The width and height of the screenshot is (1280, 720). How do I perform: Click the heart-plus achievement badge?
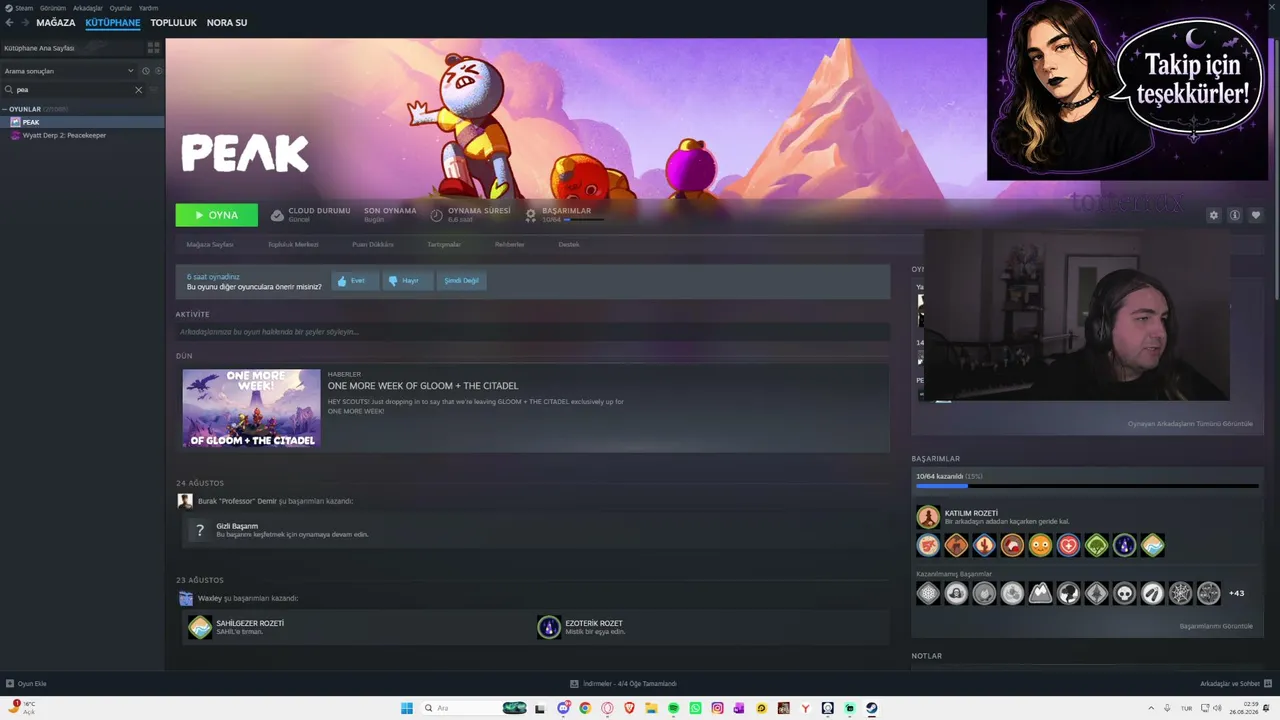tap(1068, 545)
